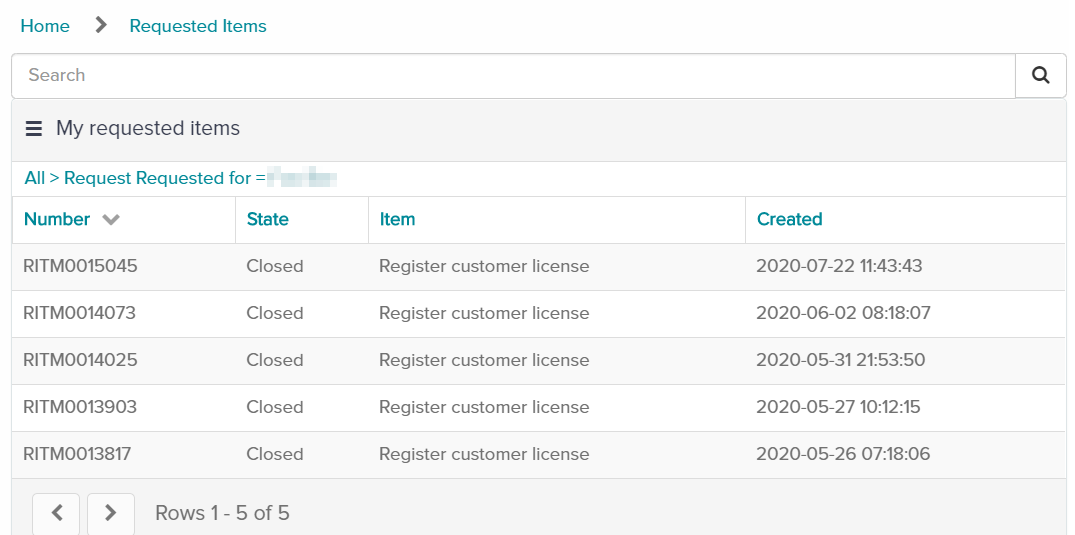The height and width of the screenshot is (535, 1075).
Task: Click the Request Requested for filter condition
Action: click(x=157, y=178)
